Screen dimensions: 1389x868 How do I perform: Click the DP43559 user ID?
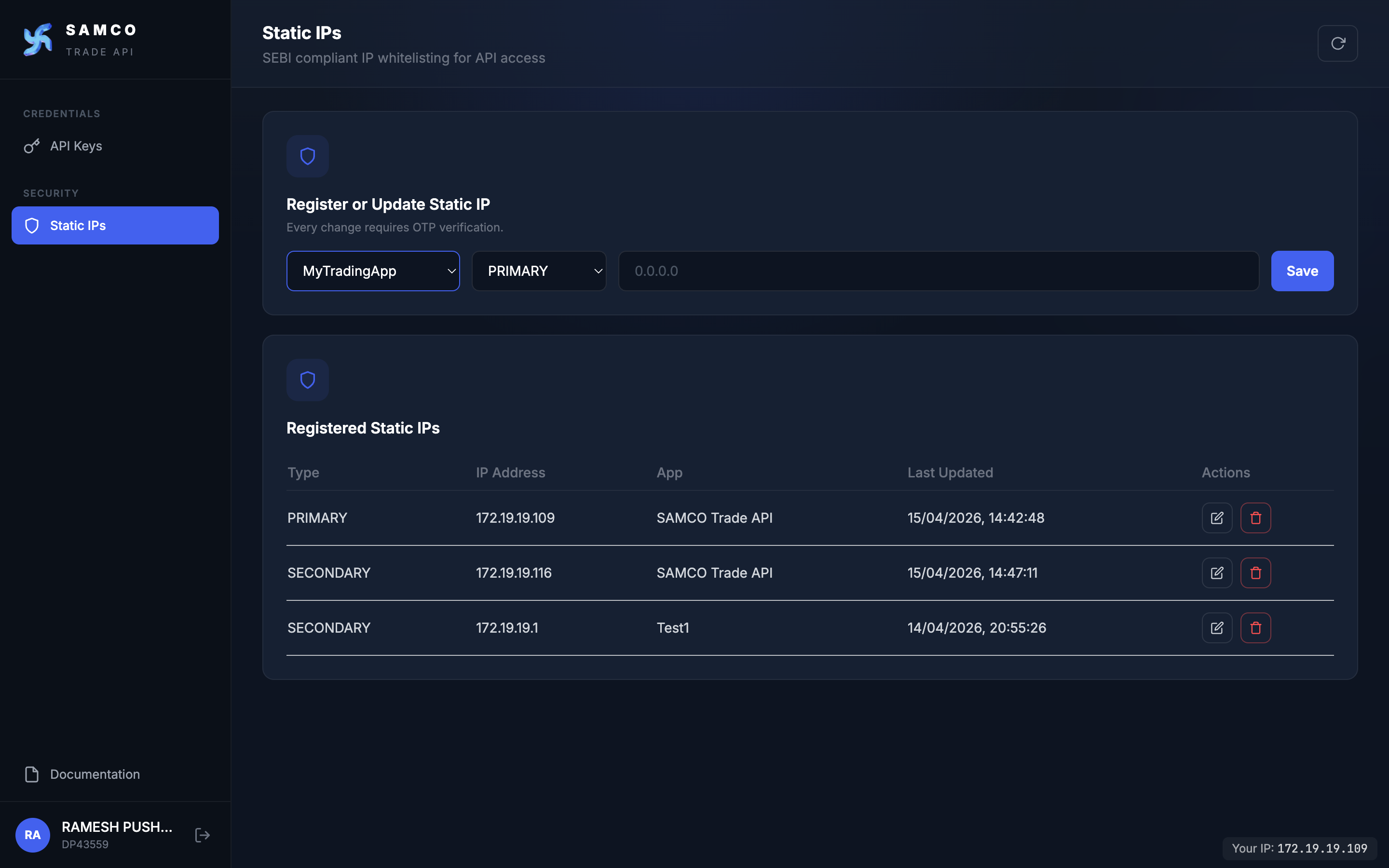(x=85, y=844)
